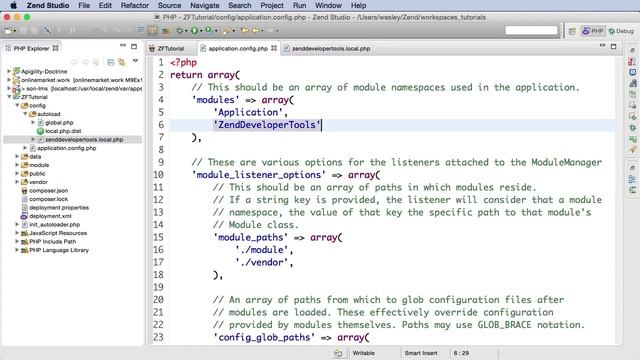Select zenddevelopertools.local.php in tree

(x=84, y=140)
